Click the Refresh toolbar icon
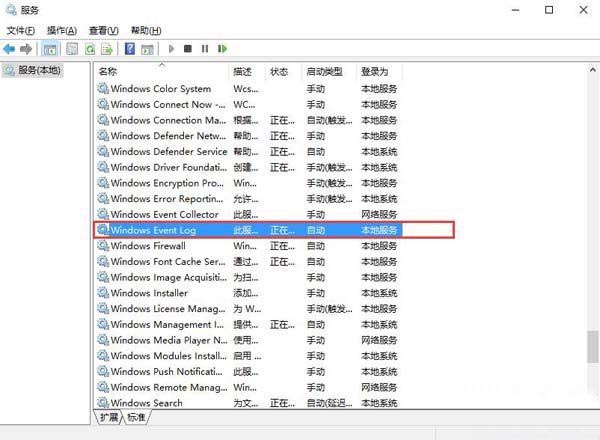 click(x=90, y=48)
